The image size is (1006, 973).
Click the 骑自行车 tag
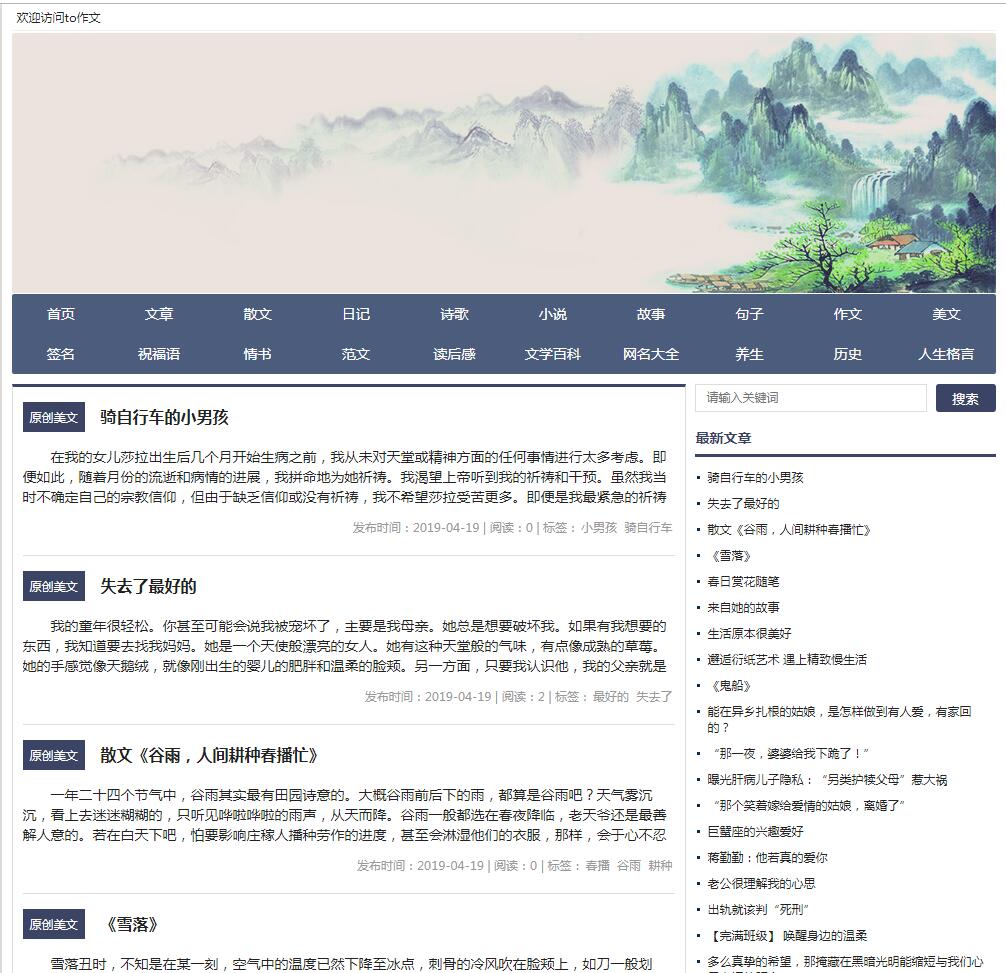click(x=648, y=528)
